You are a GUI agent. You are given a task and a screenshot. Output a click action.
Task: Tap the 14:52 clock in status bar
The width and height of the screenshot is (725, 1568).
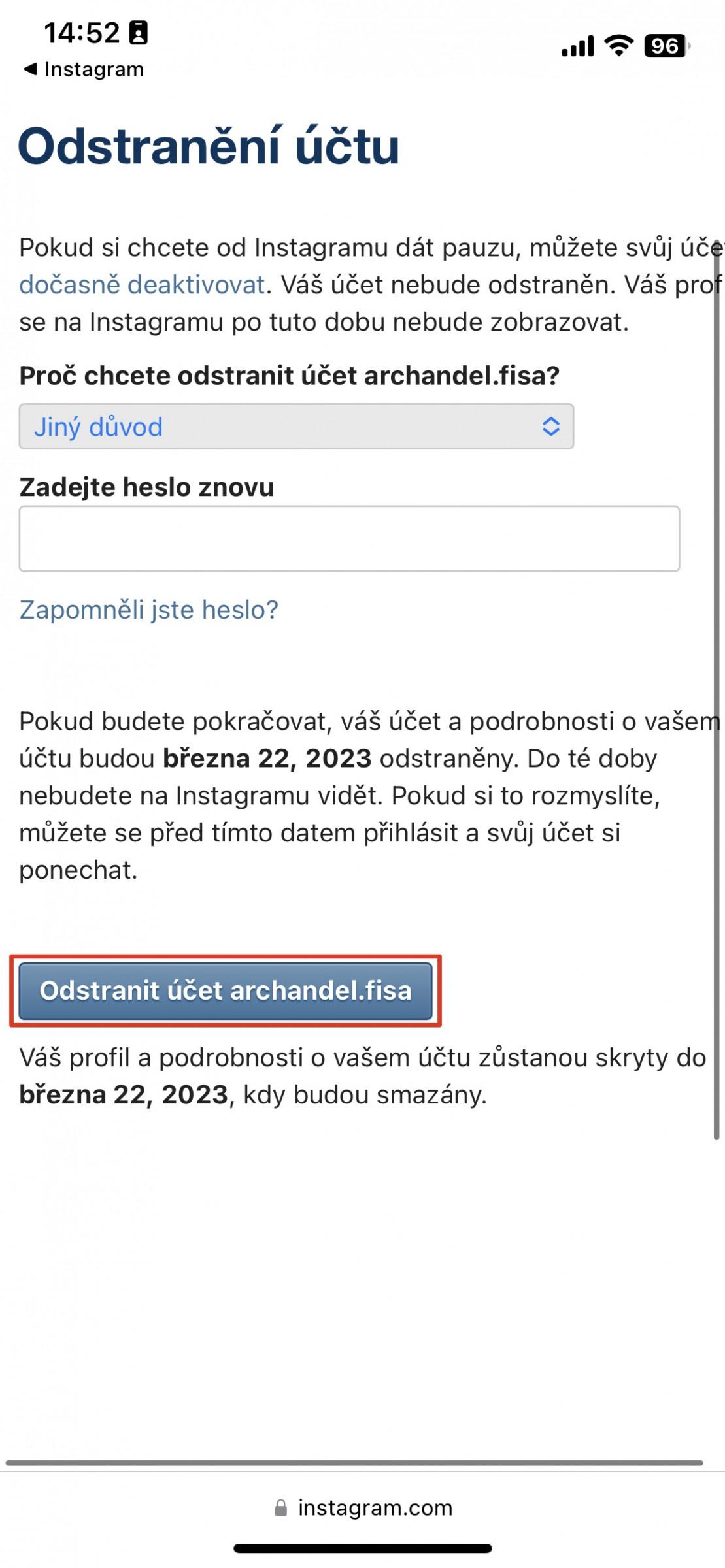click(82, 33)
